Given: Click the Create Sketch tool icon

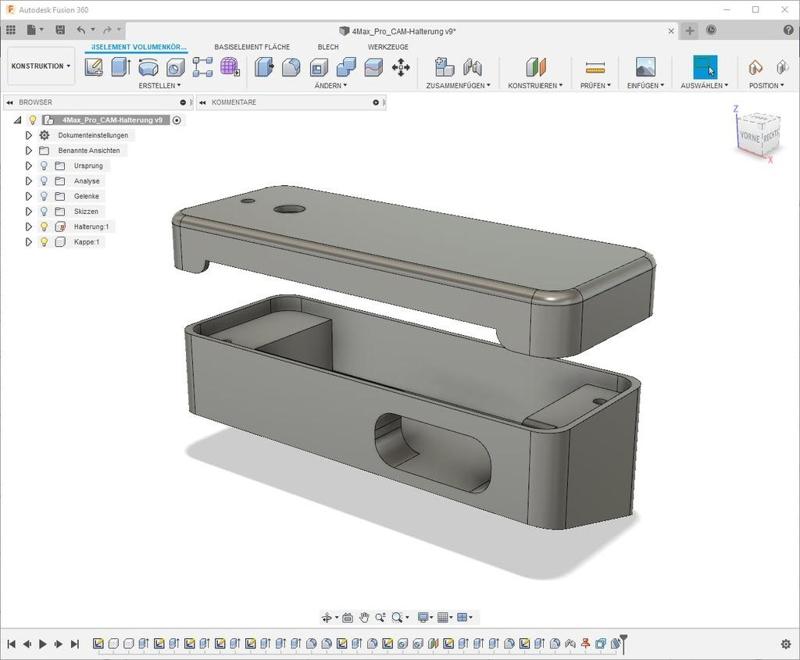Looking at the screenshot, I should (x=94, y=67).
